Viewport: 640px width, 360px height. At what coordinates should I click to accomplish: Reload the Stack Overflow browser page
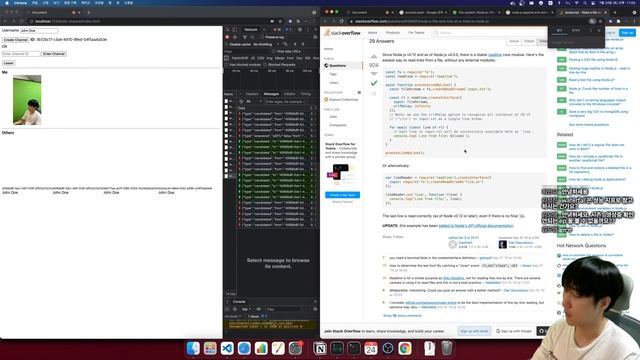(x=342, y=21)
